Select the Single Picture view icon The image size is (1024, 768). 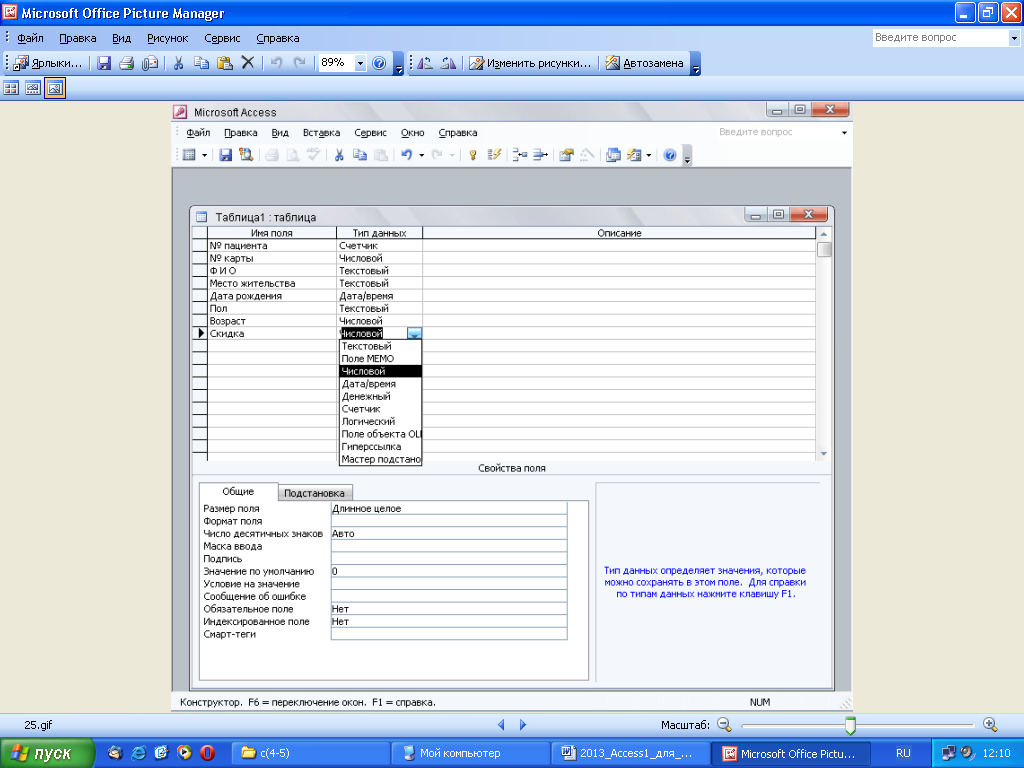[55, 88]
